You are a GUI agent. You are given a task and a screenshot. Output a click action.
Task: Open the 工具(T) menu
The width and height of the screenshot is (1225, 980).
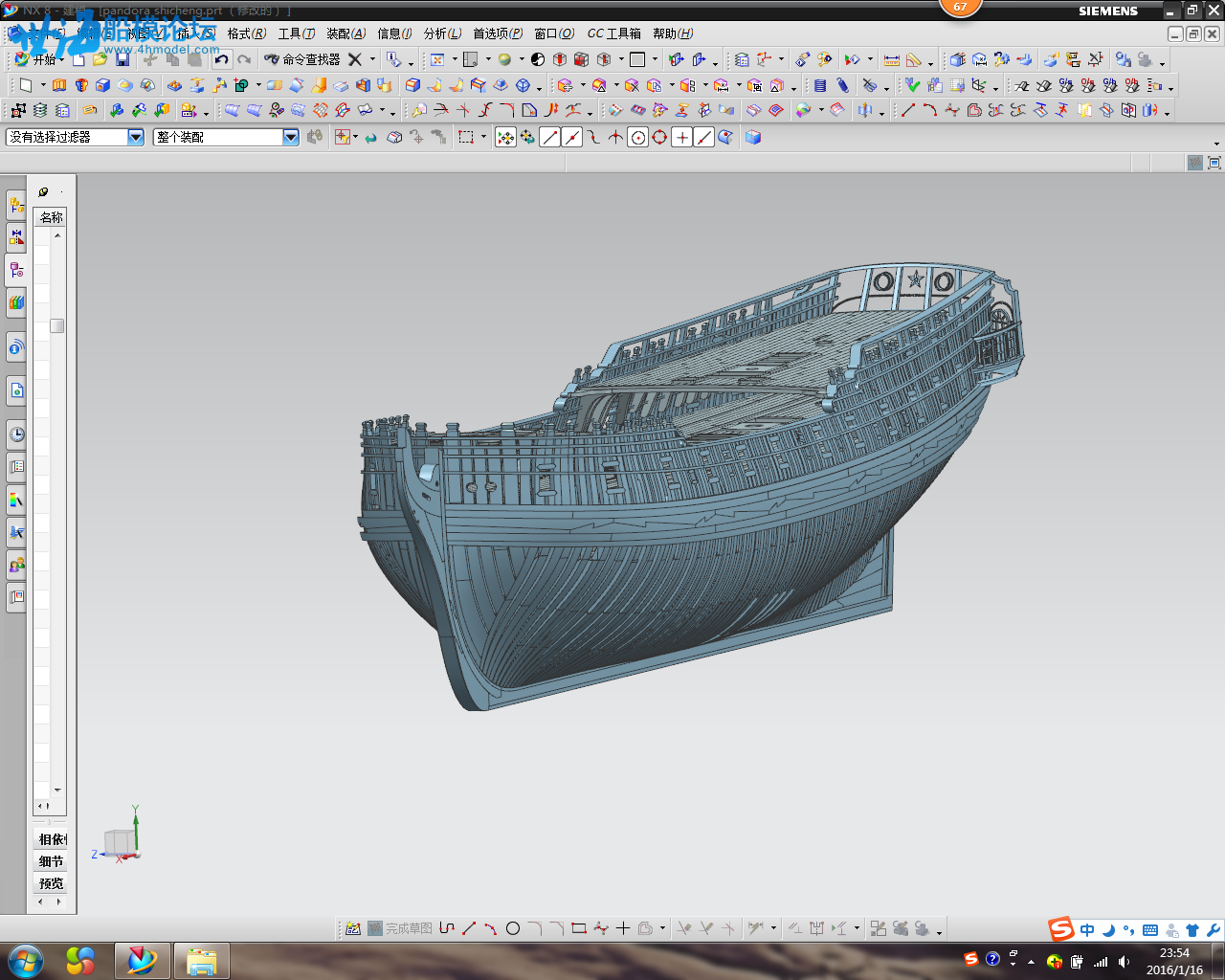click(297, 33)
